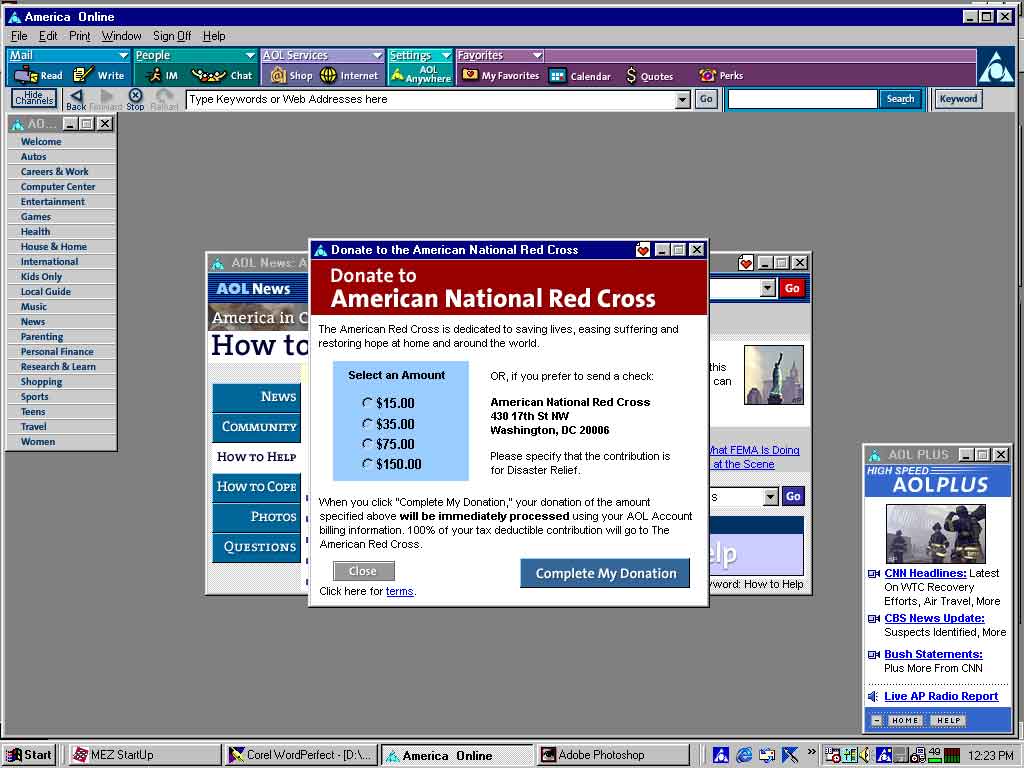Viewport: 1024px width, 768px height.
Task: Click the AOL triangle logo at top right
Action: (996, 67)
